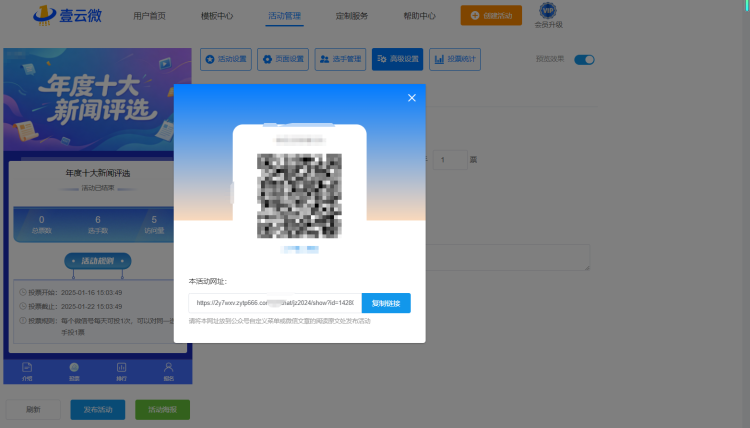Open 选手管理 tab

click(x=341, y=59)
